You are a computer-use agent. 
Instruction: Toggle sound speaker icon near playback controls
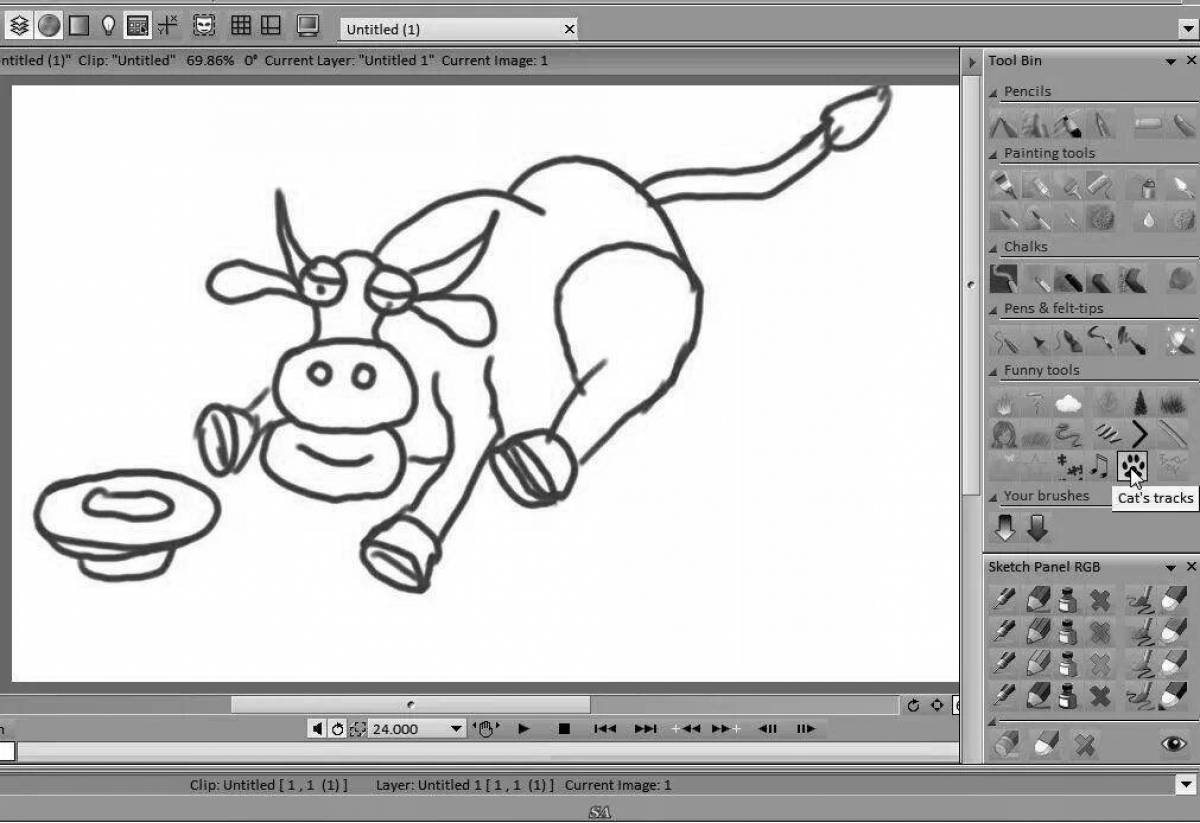pyautogui.click(x=317, y=729)
